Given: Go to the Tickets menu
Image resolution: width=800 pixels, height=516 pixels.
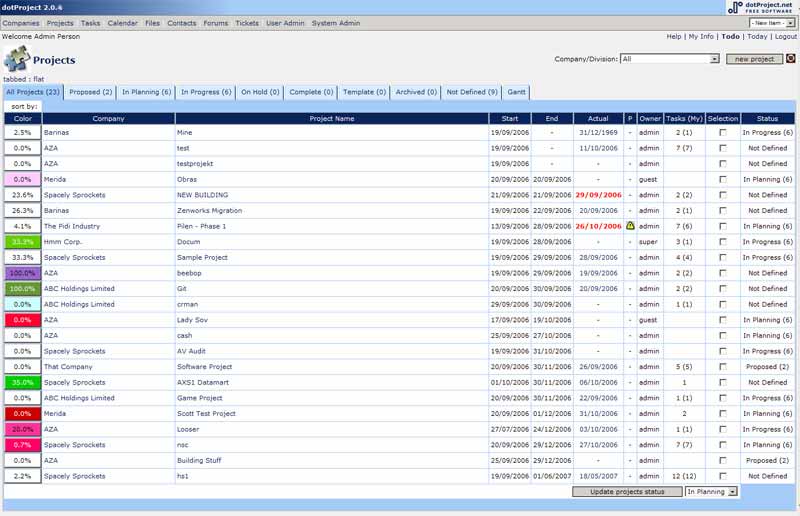Looking at the screenshot, I should point(246,22).
